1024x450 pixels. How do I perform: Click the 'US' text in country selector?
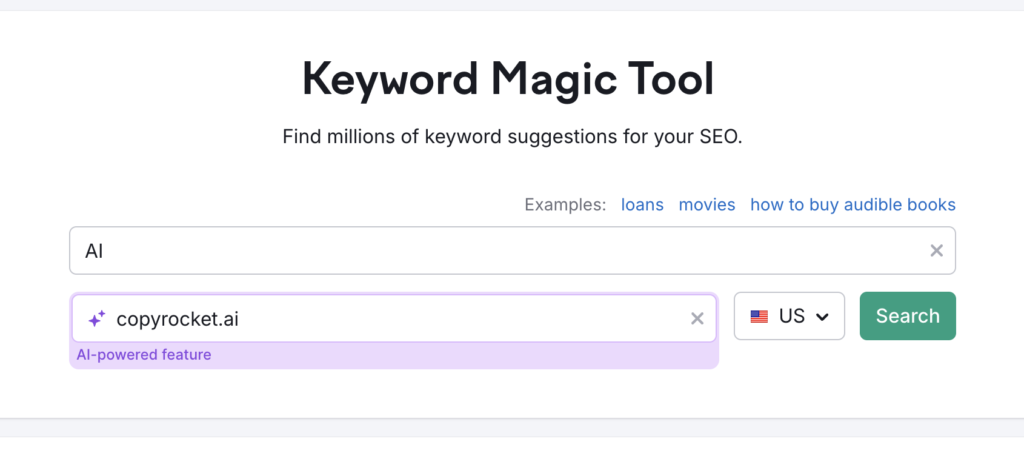(x=792, y=317)
